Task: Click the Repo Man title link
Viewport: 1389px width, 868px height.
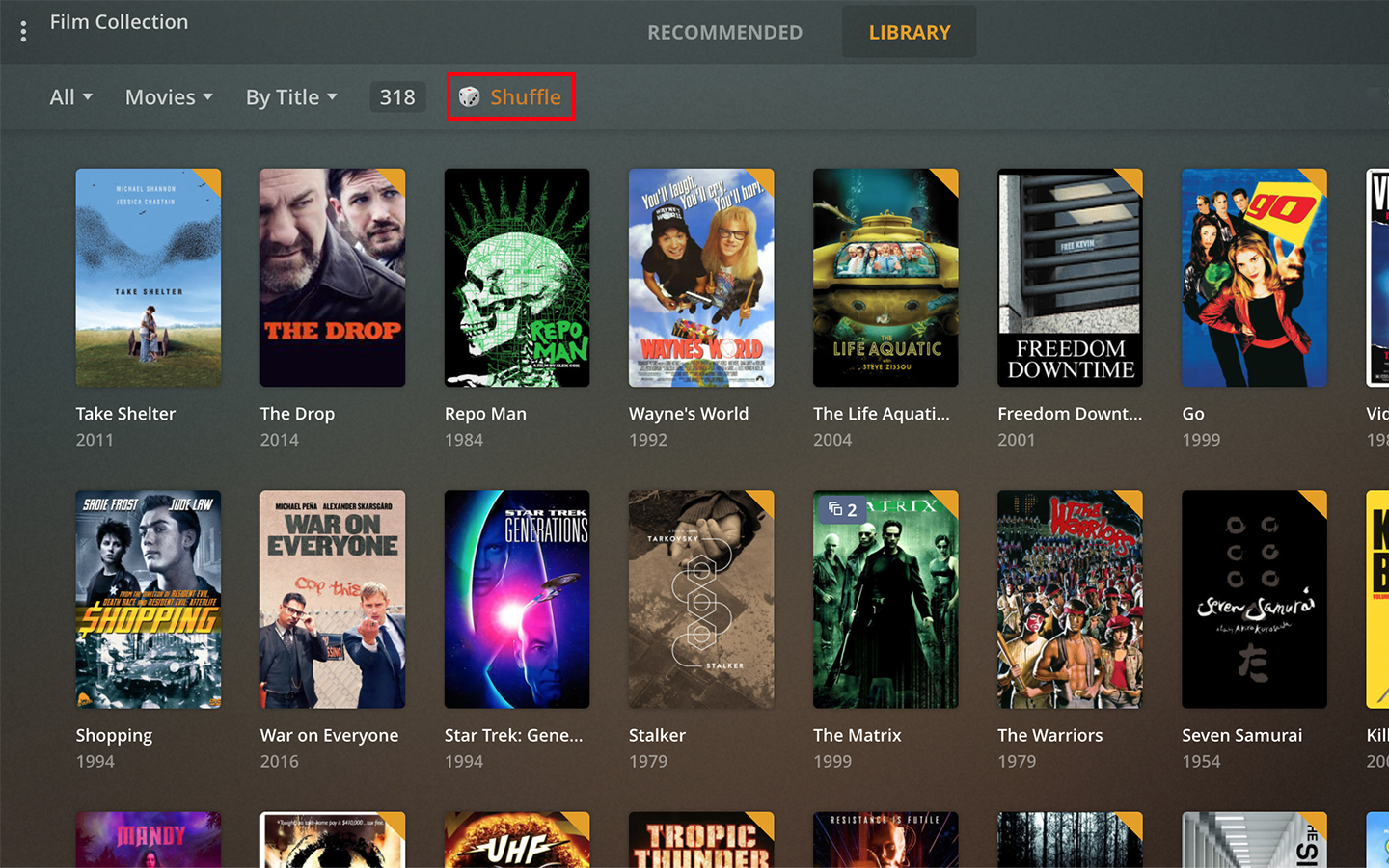Action: point(485,414)
